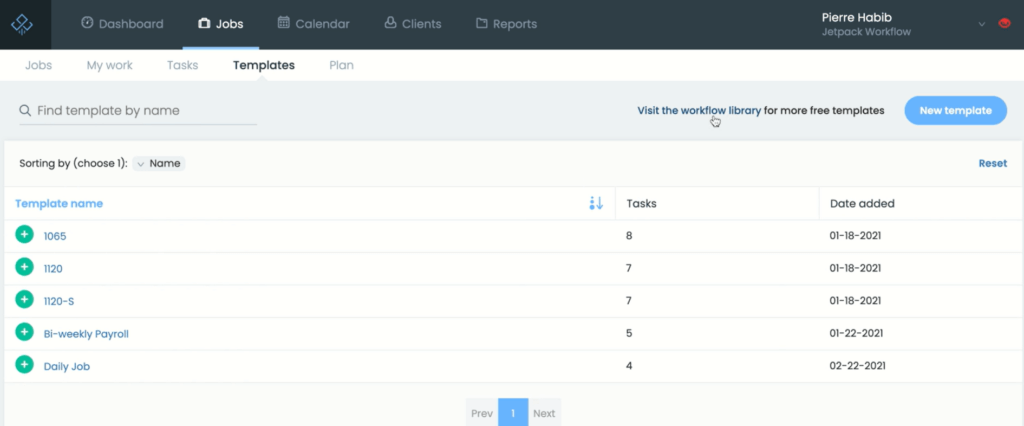The width and height of the screenshot is (1024, 426).
Task: Go to the Next page of templates
Action: pos(544,413)
